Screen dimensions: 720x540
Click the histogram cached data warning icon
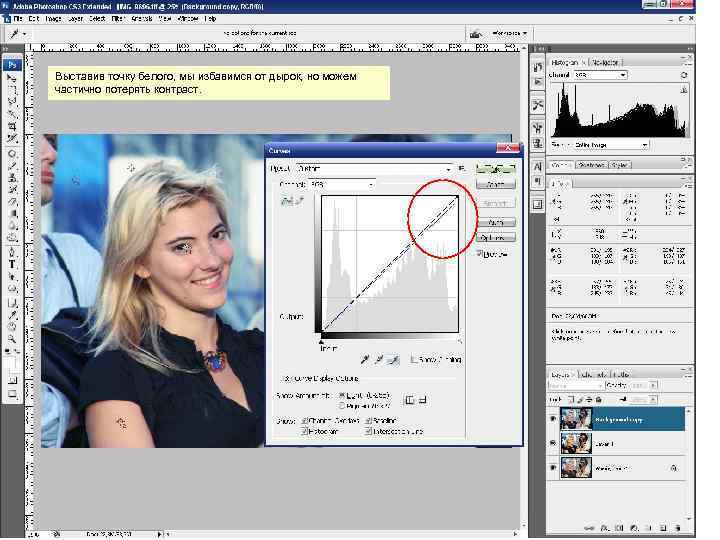coord(684,90)
